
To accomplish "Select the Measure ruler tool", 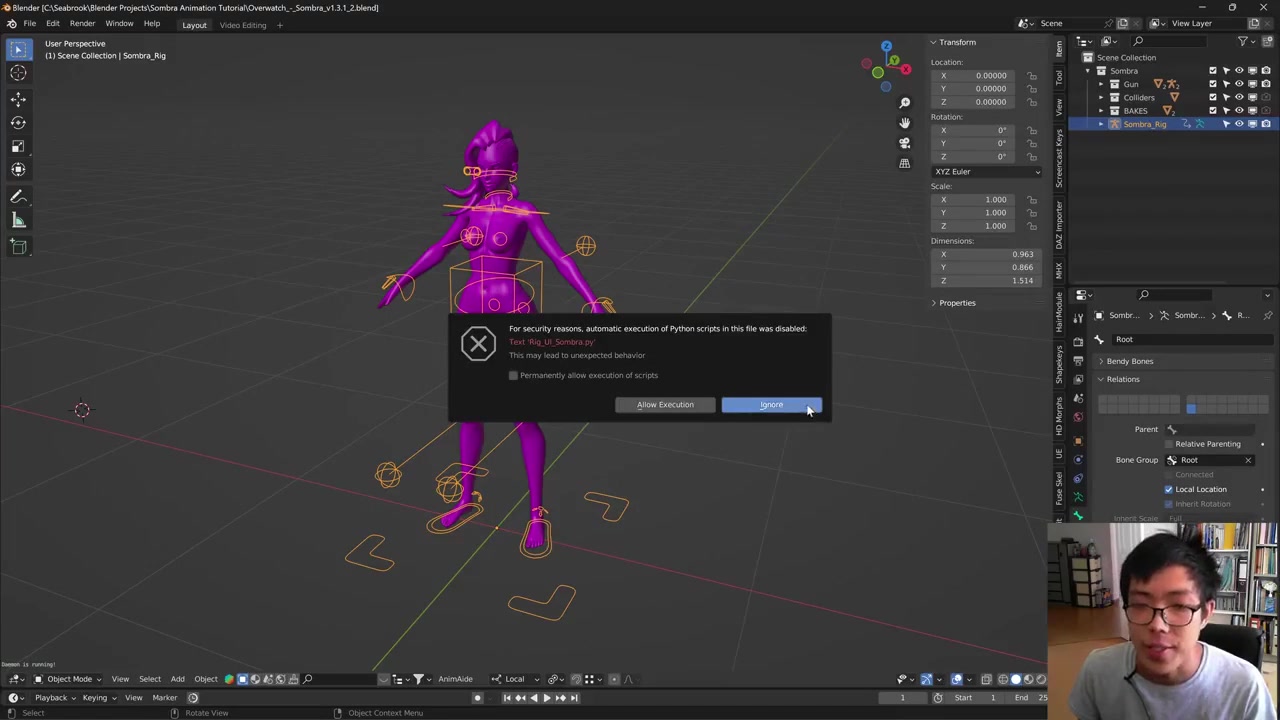I will (18, 220).
